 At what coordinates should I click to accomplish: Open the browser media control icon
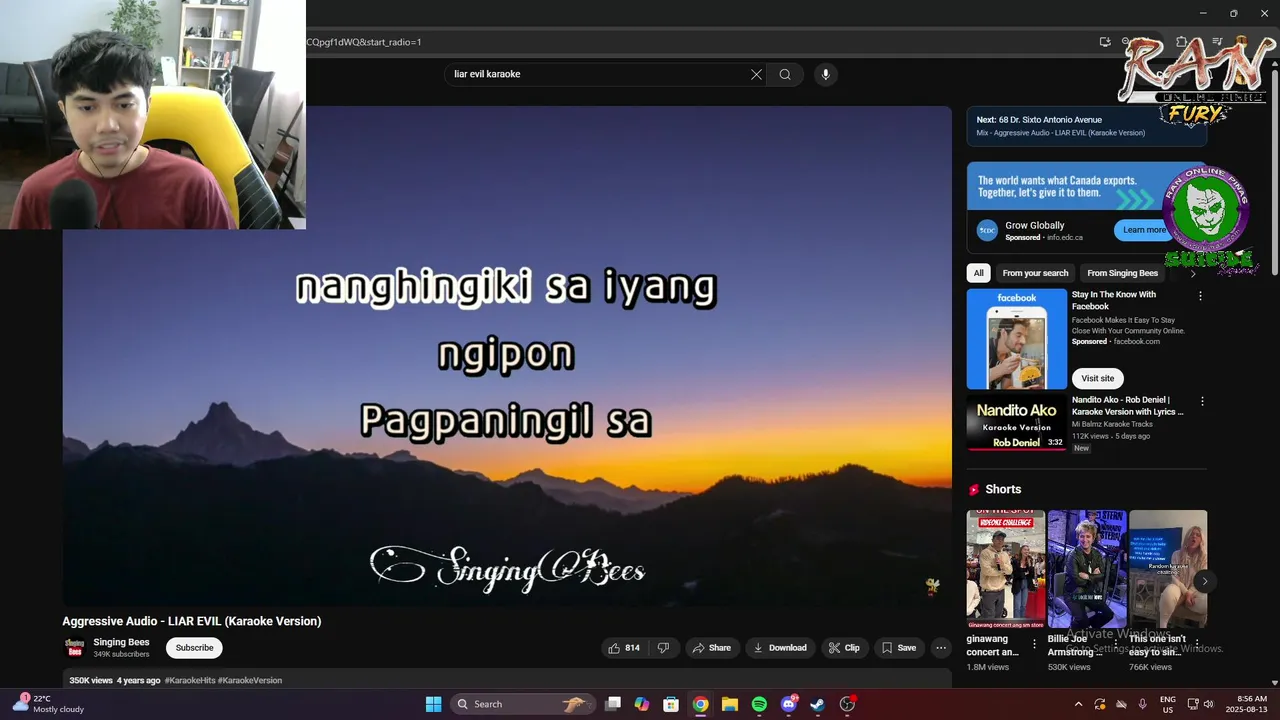pyautogui.click(x=1217, y=42)
